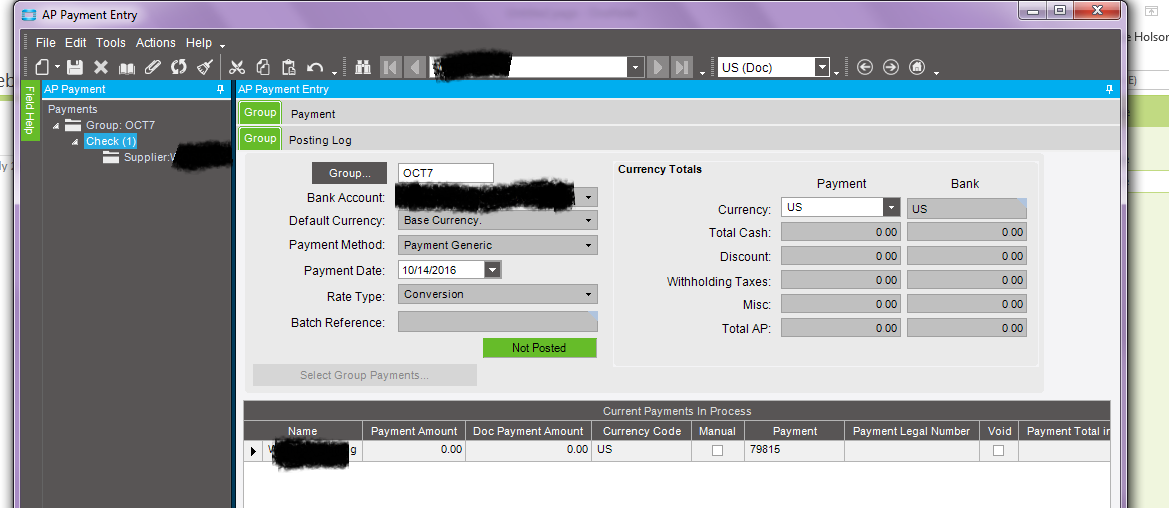Toggle the Manual checkbox in payment row

point(717,451)
